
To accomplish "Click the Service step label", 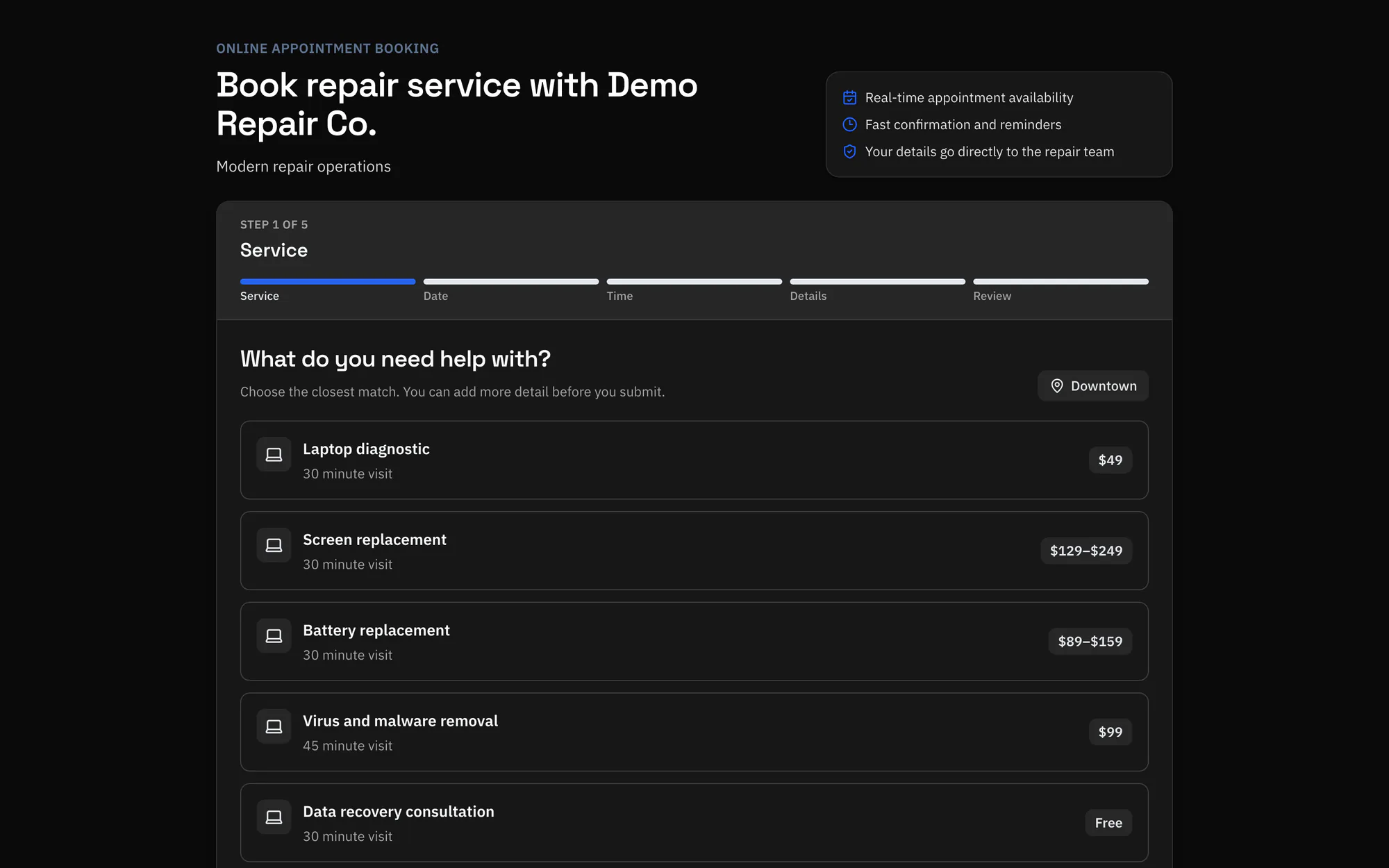I will click(x=259, y=296).
